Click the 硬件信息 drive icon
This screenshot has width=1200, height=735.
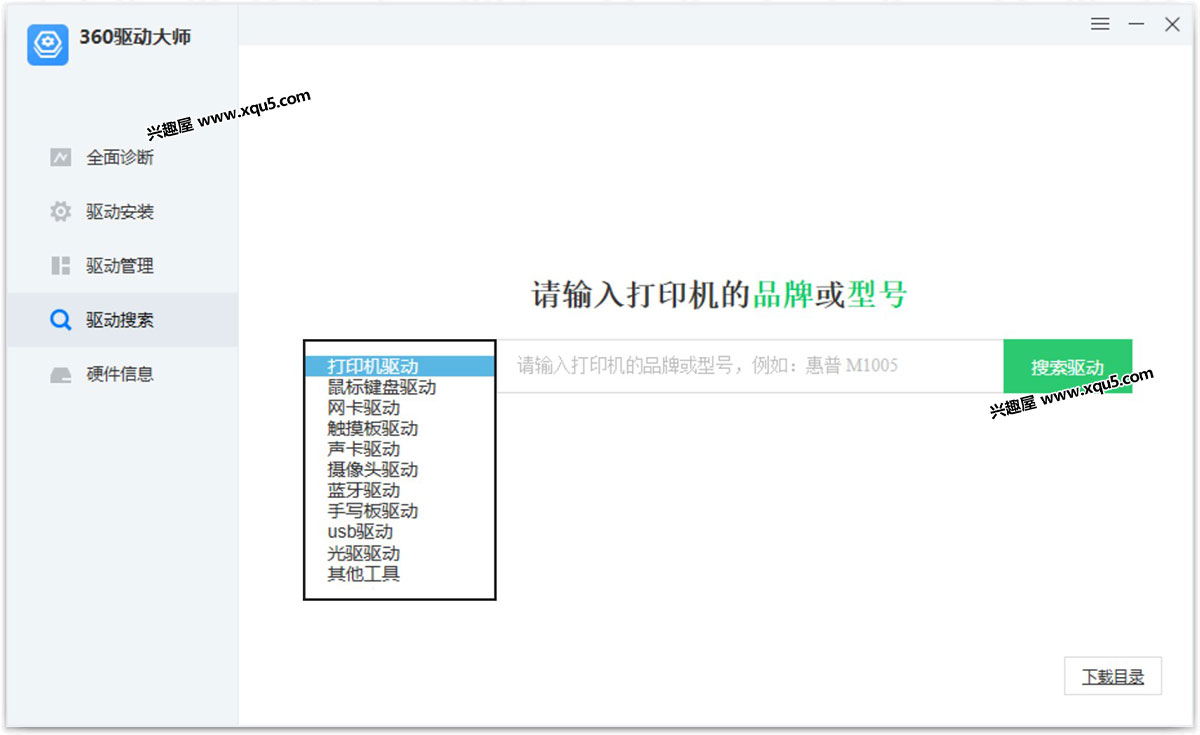click(x=61, y=374)
